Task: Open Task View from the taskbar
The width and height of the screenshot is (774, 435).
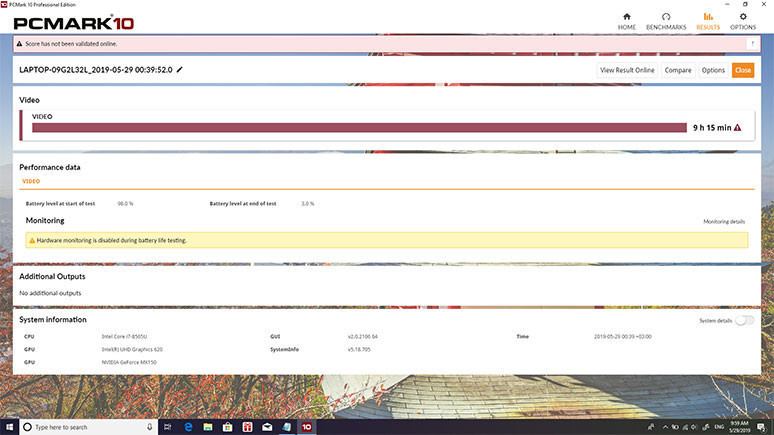Action: pos(167,427)
